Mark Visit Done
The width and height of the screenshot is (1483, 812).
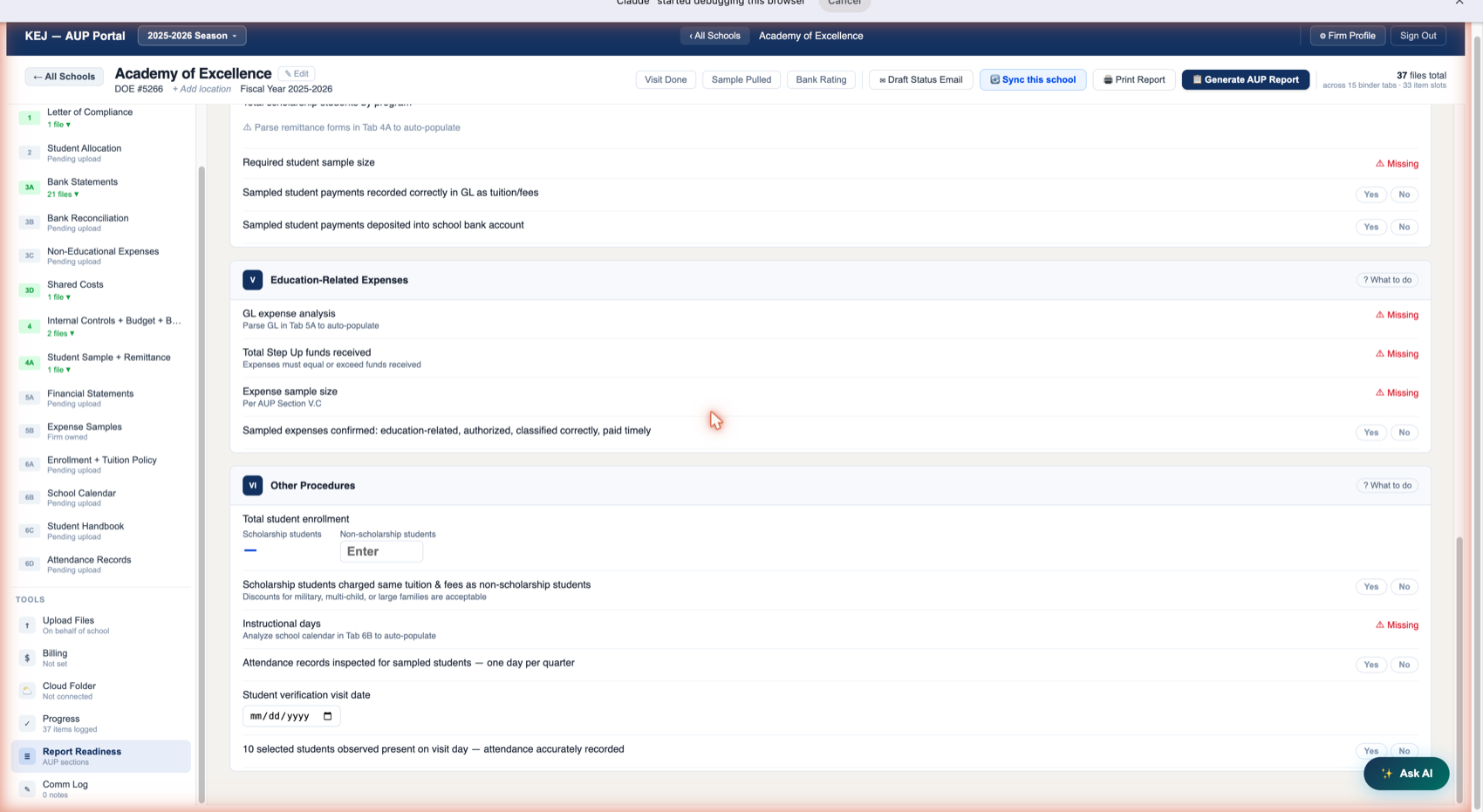pyautogui.click(x=666, y=79)
